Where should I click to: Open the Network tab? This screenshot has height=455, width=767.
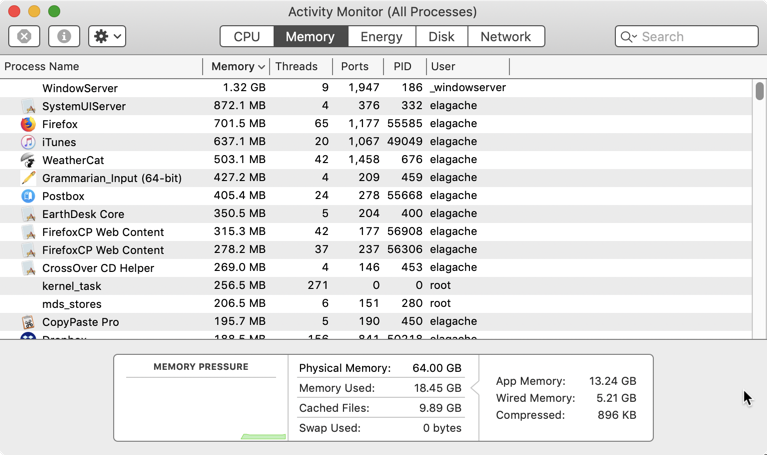(x=506, y=37)
